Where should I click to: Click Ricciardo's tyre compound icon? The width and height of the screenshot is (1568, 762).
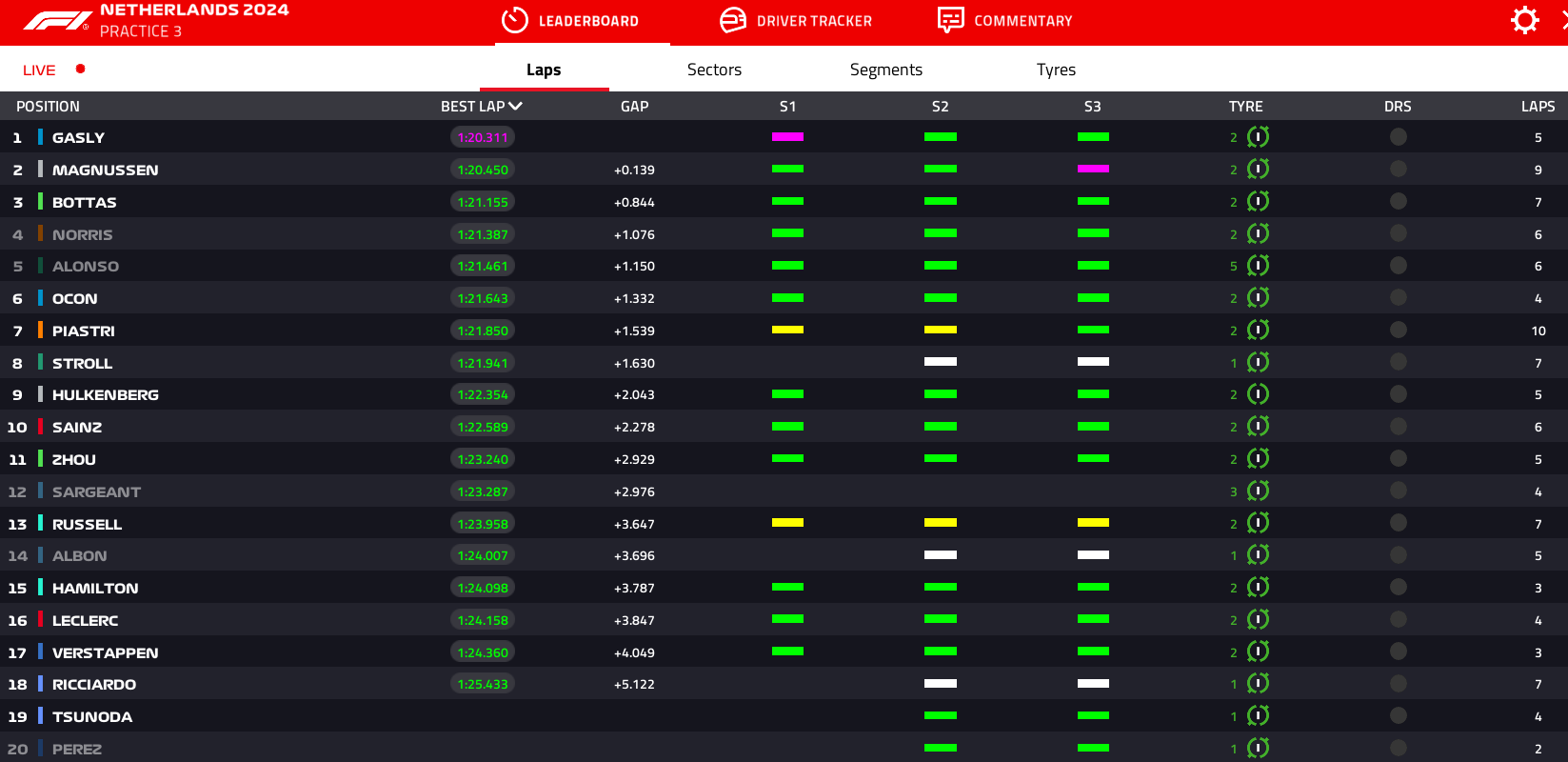pyautogui.click(x=1258, y=684)
